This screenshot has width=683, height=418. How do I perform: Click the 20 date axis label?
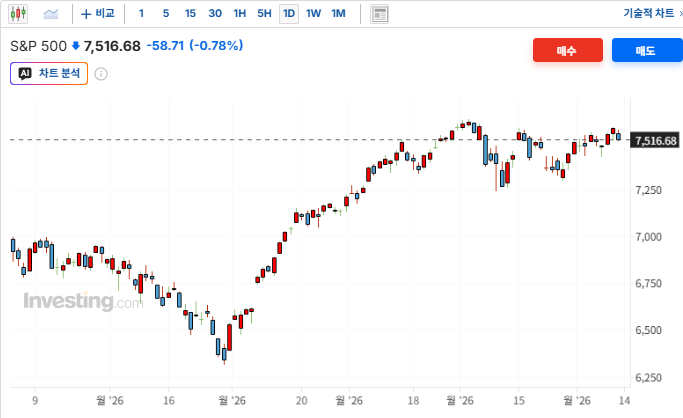coord(301,401)
